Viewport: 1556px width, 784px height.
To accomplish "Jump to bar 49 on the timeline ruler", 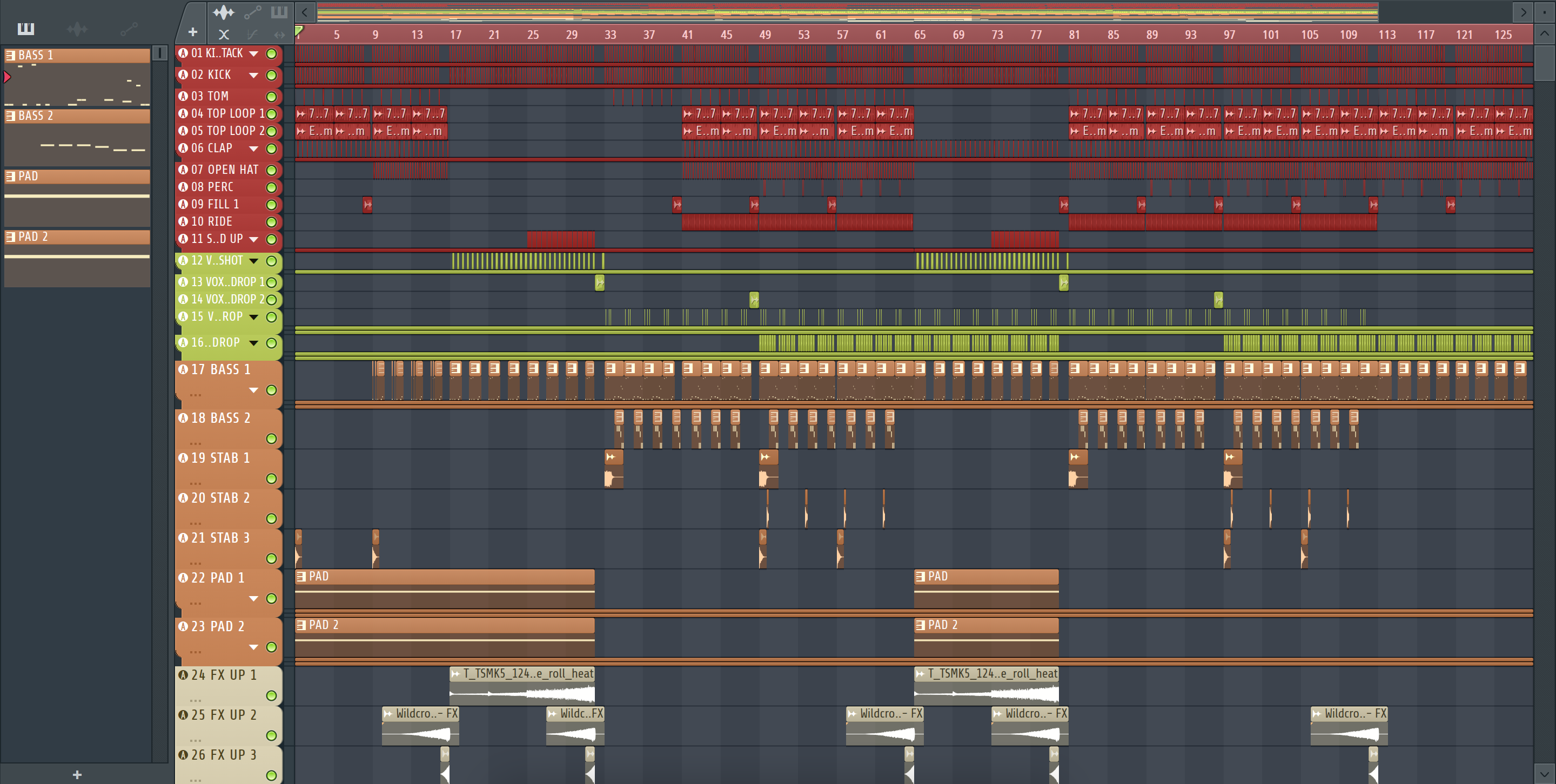I will click(764, 35).
